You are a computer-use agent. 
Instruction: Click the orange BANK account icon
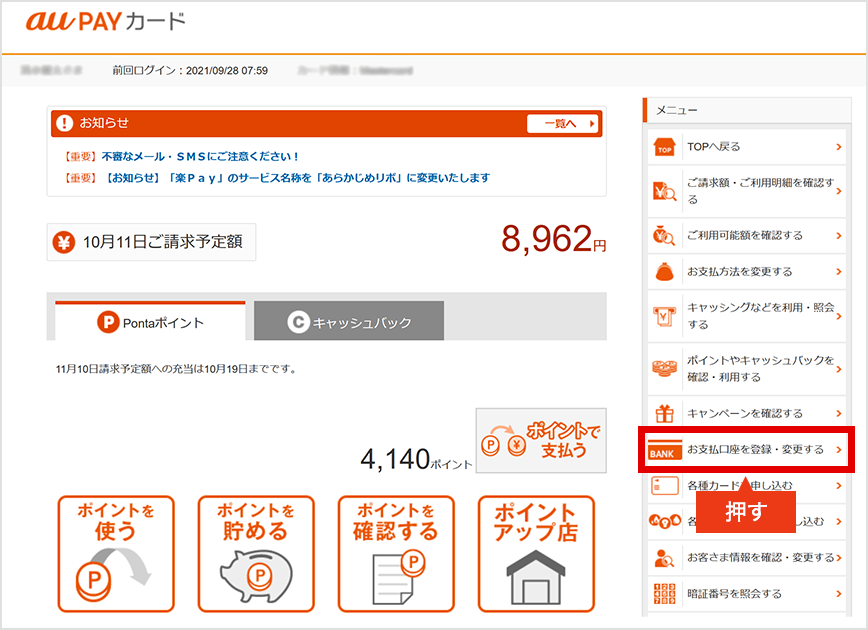[664, 450]
